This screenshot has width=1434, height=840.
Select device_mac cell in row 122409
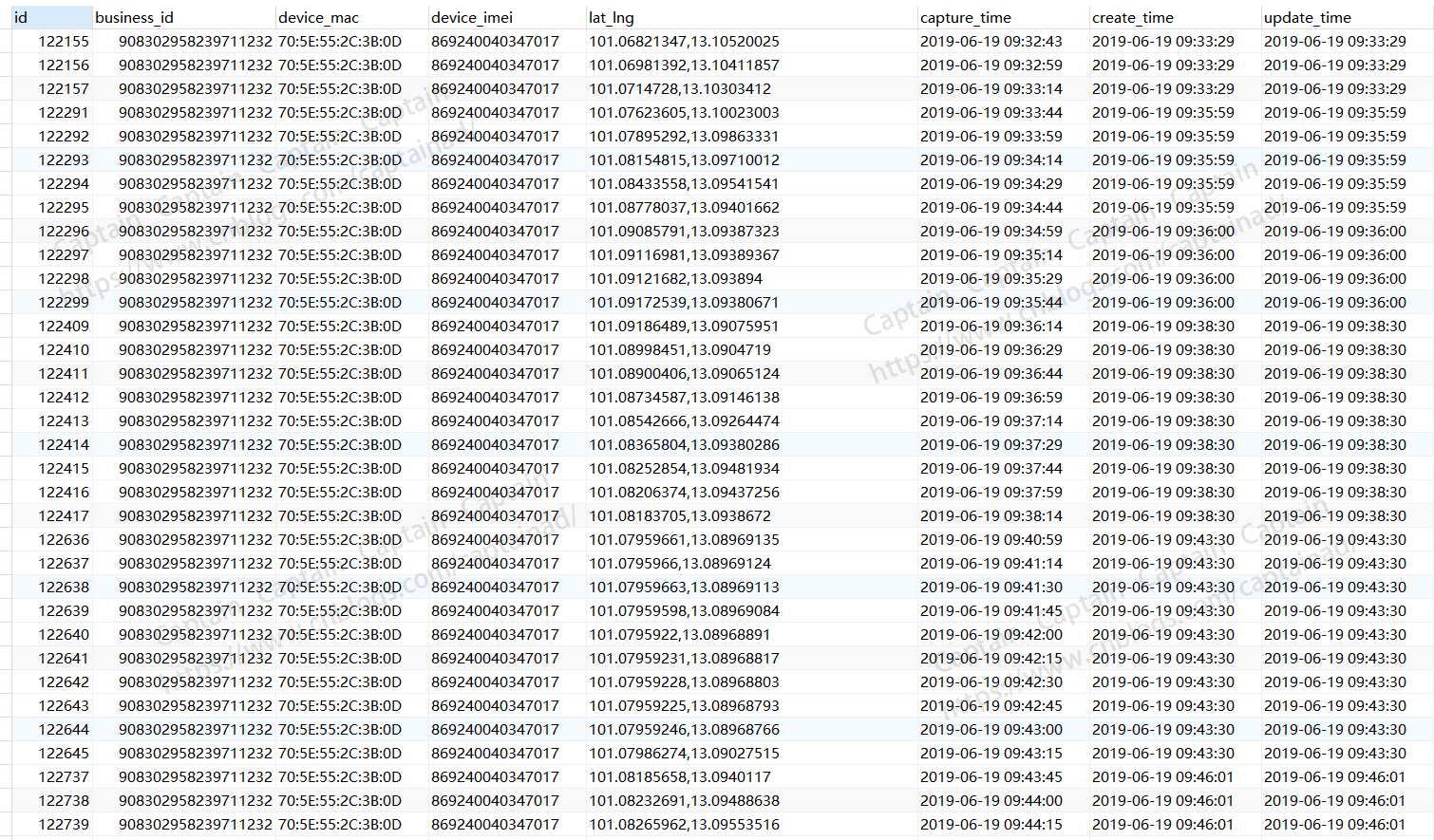pyautogui.click(x=340, y=327)
